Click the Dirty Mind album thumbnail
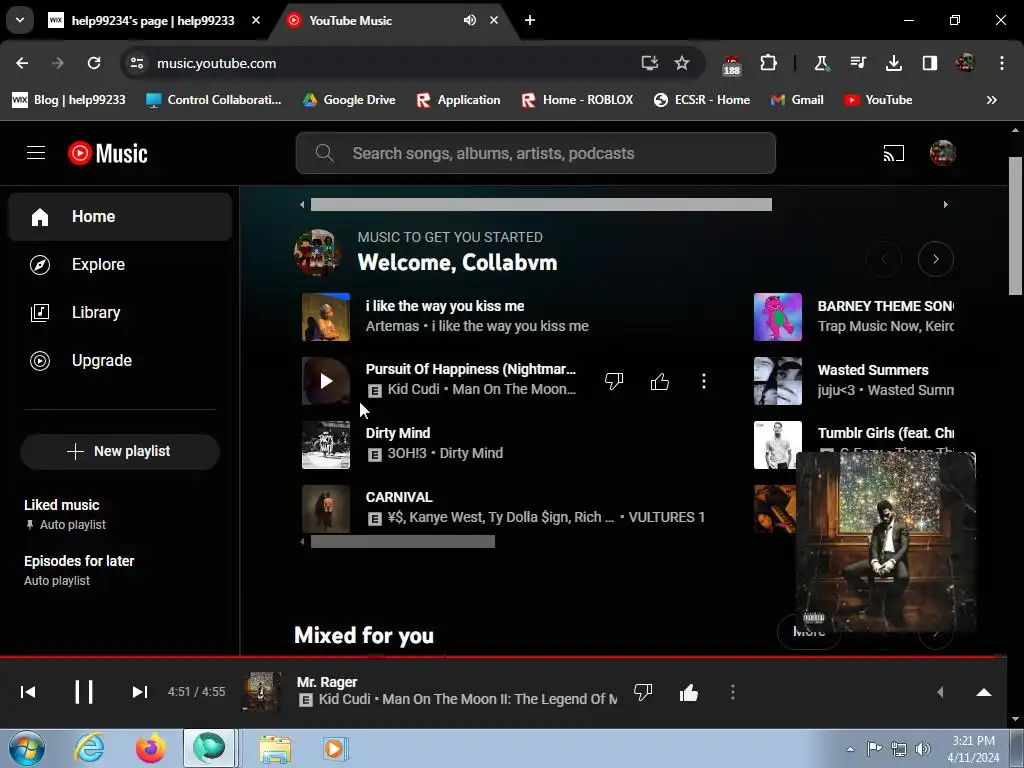The width and height of the screenshot is (1024, 768). pos(326,445)
